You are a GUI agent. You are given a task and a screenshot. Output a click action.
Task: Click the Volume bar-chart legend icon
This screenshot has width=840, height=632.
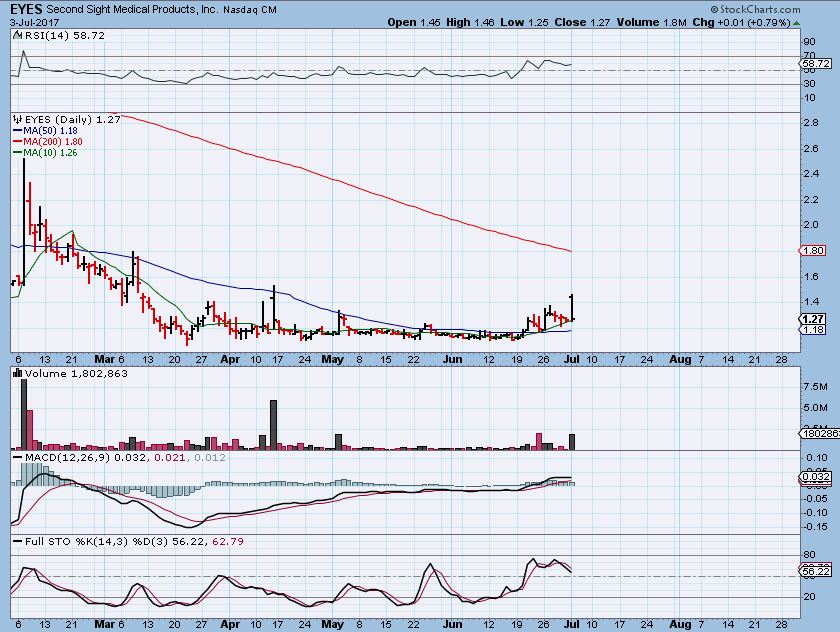tap(15, 373)
